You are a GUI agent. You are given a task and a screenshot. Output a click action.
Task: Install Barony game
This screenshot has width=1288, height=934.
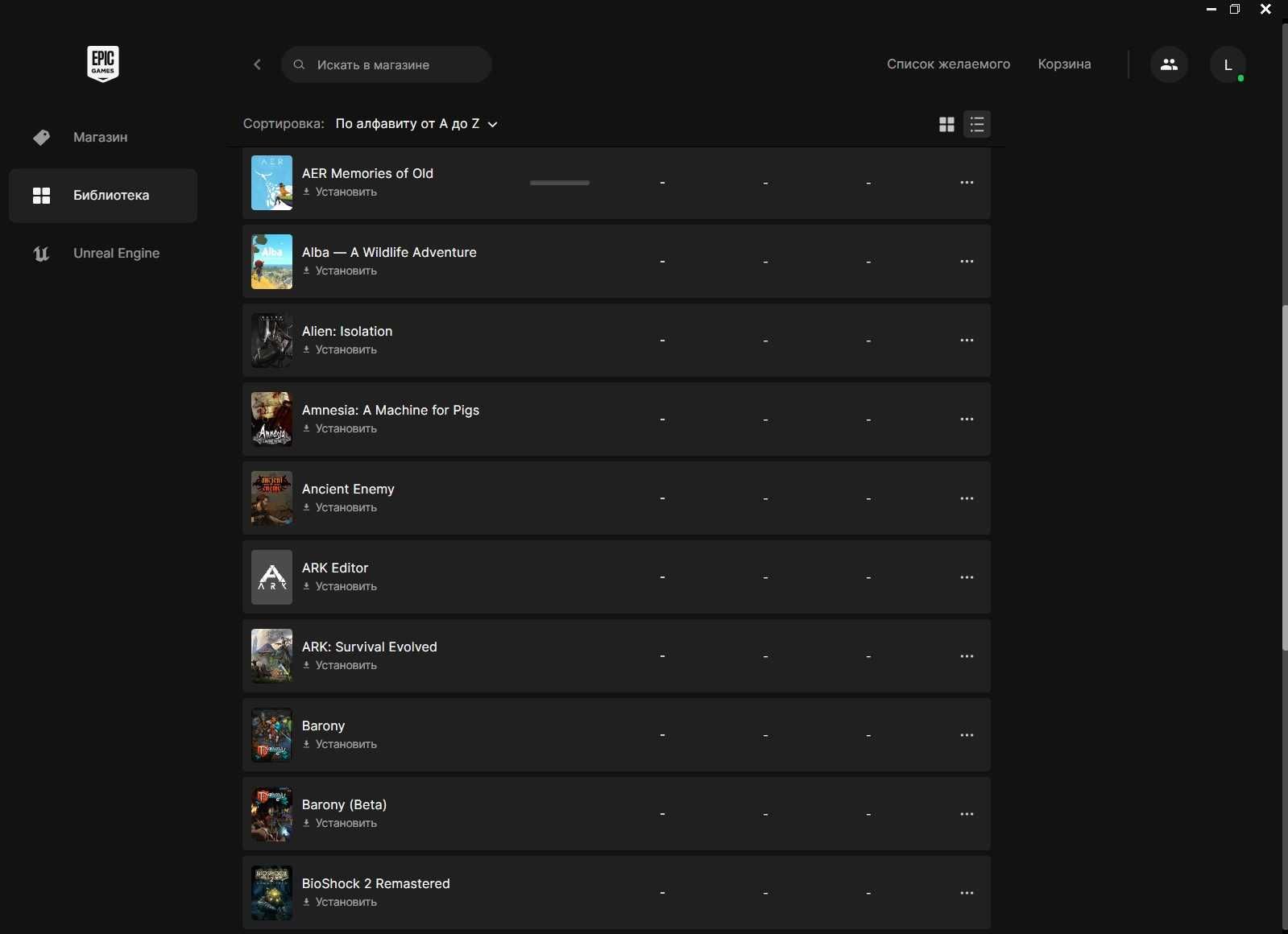point(340,745)
